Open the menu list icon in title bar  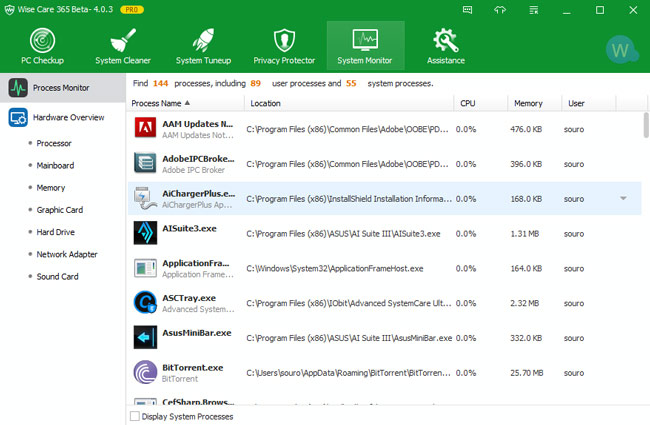pos(534,10)
